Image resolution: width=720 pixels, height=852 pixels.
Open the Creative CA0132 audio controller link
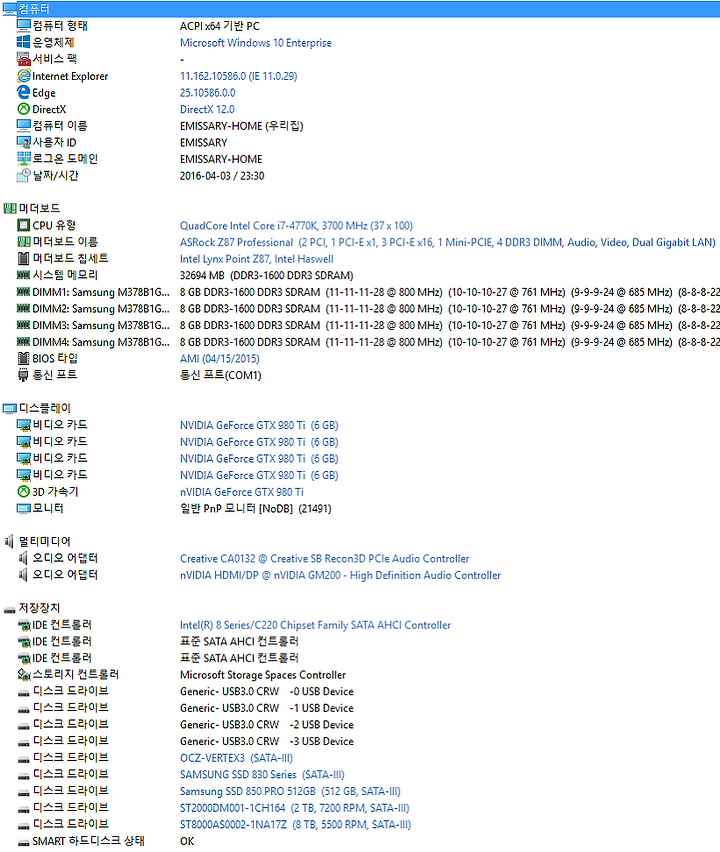[324, 559]
